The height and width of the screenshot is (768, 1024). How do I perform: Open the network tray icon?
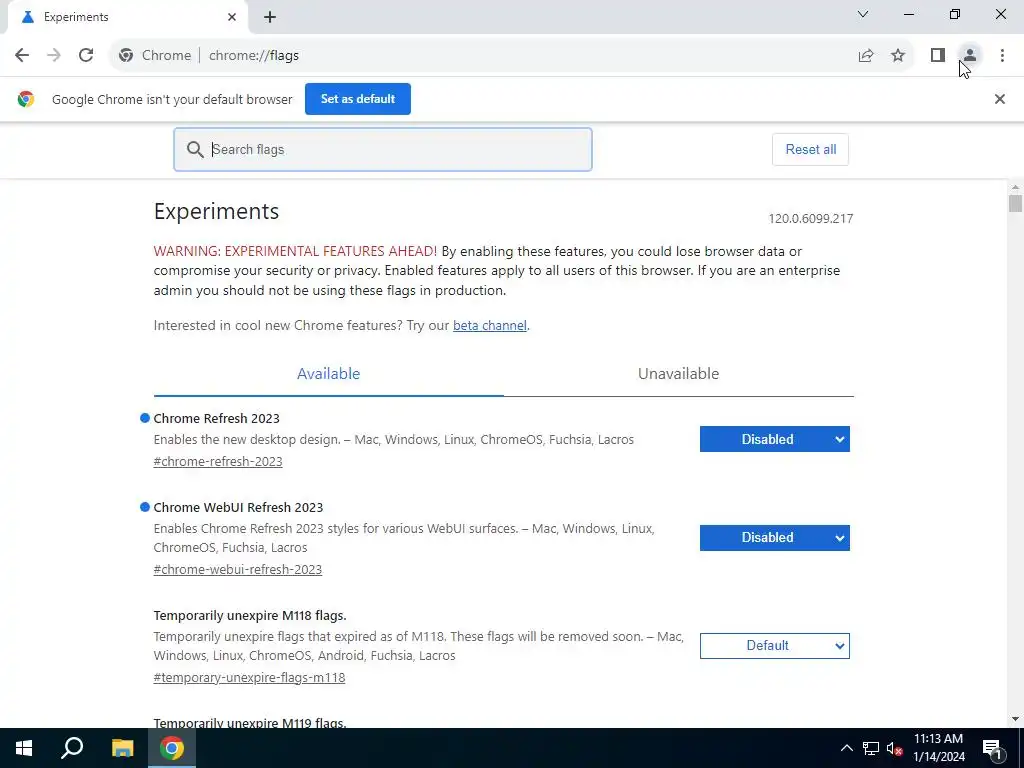[x=871, y=748]
